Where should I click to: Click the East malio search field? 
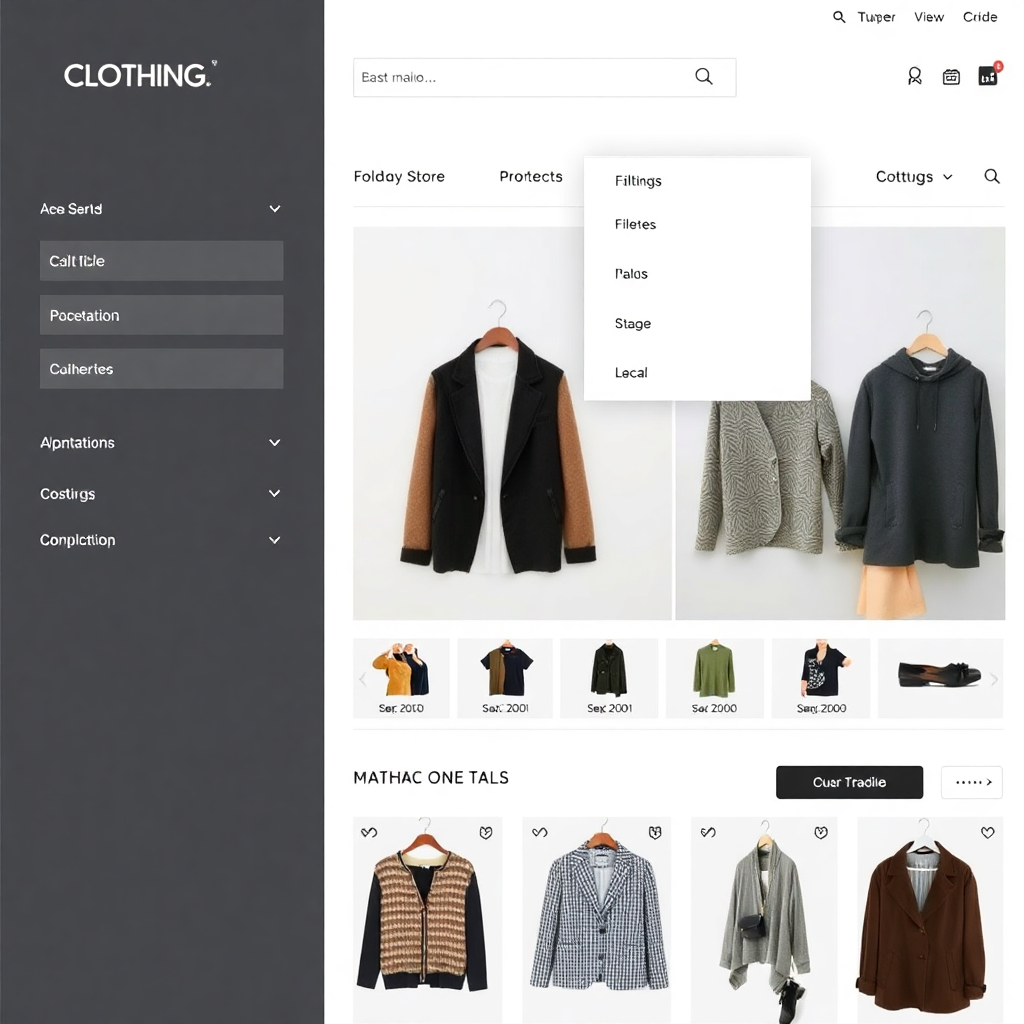click(545, 78)
